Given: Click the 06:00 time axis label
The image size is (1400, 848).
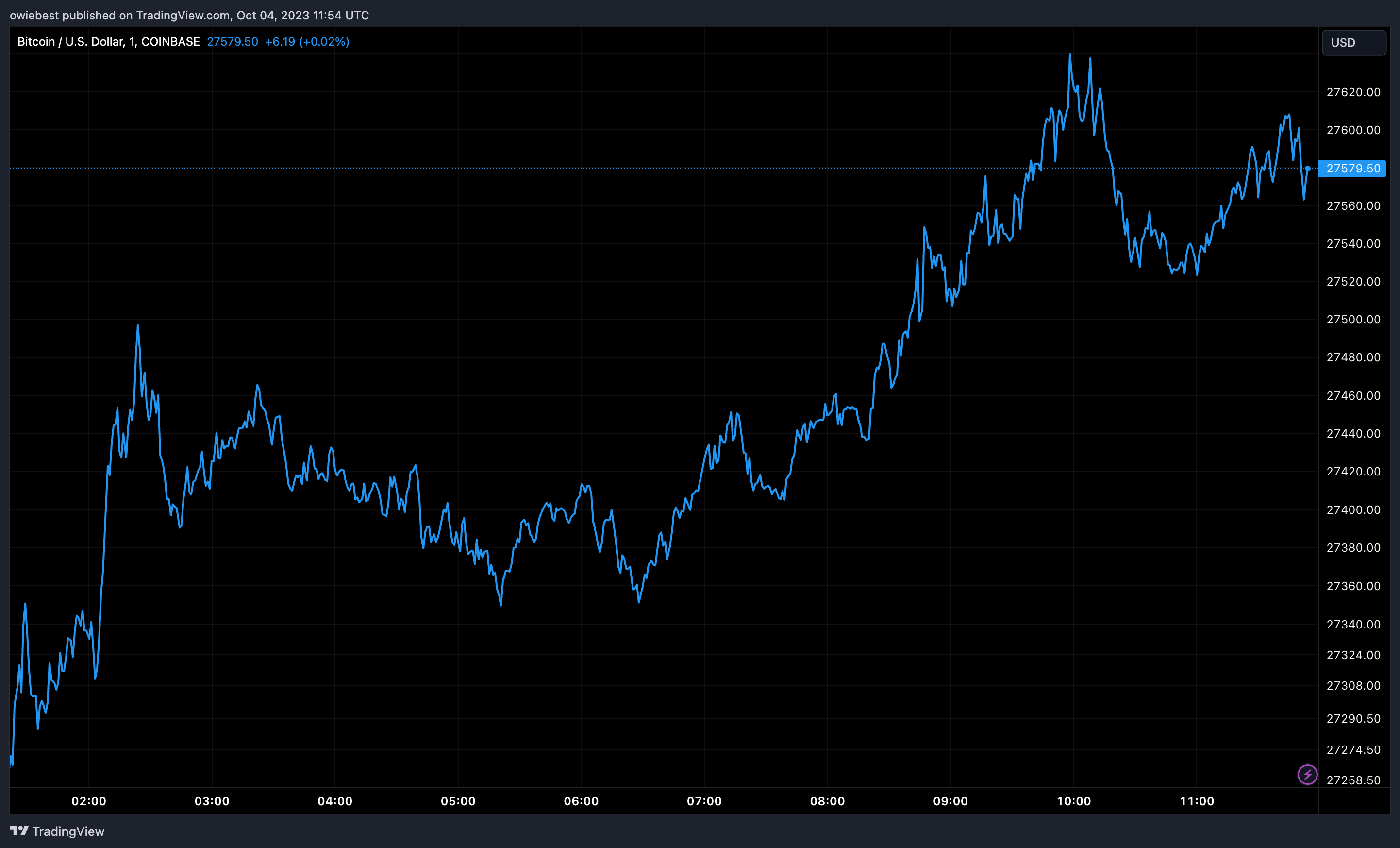Looking at the screenshot, I should point(581,801).
